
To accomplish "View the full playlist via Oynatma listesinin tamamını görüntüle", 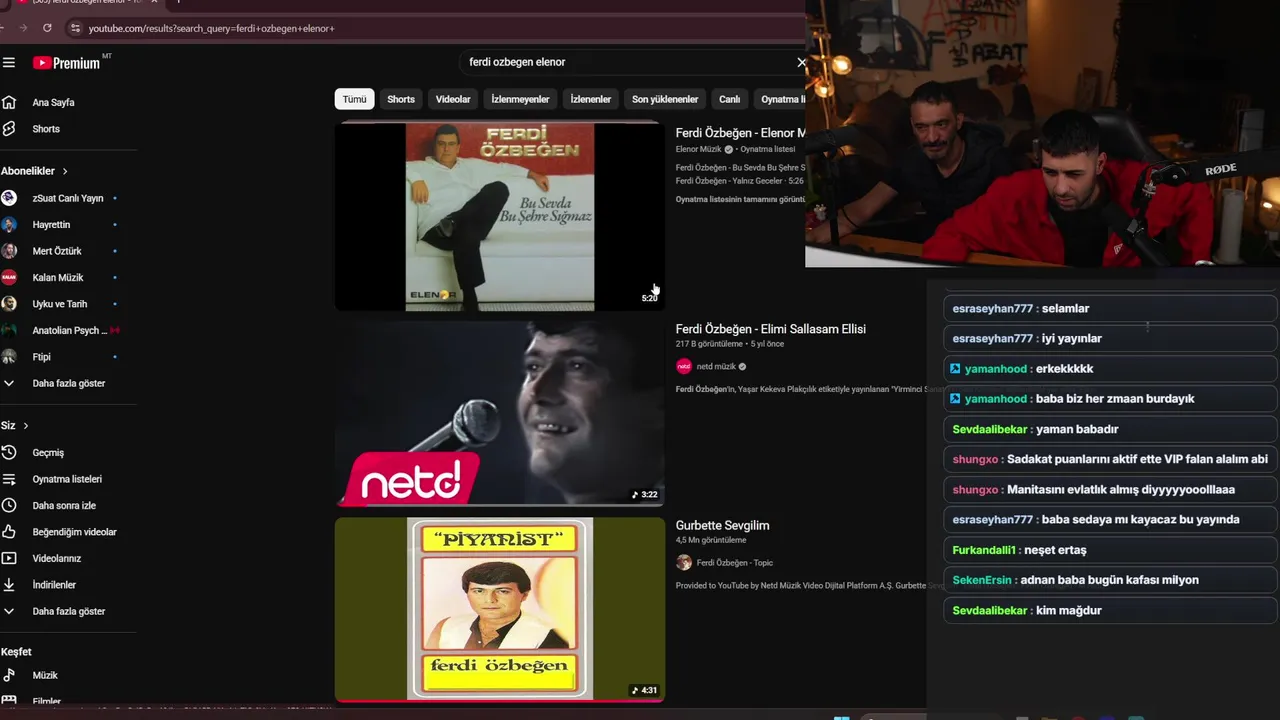I will tap(740, 199).
